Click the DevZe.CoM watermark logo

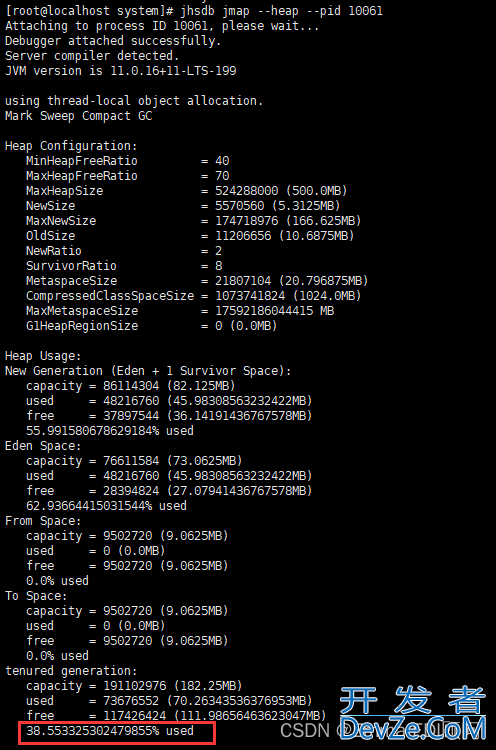(413, 713)
